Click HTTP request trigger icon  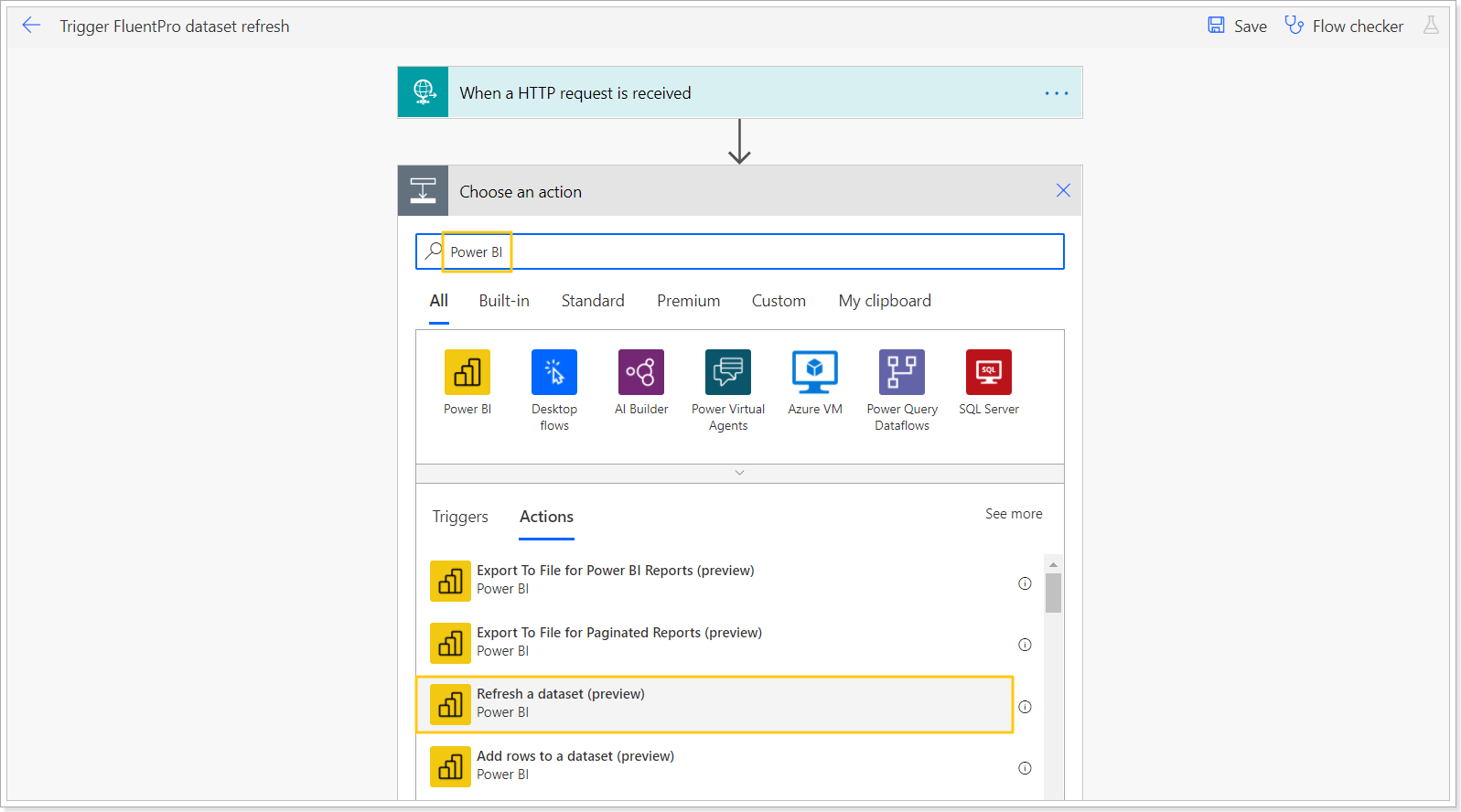[423, 92]
